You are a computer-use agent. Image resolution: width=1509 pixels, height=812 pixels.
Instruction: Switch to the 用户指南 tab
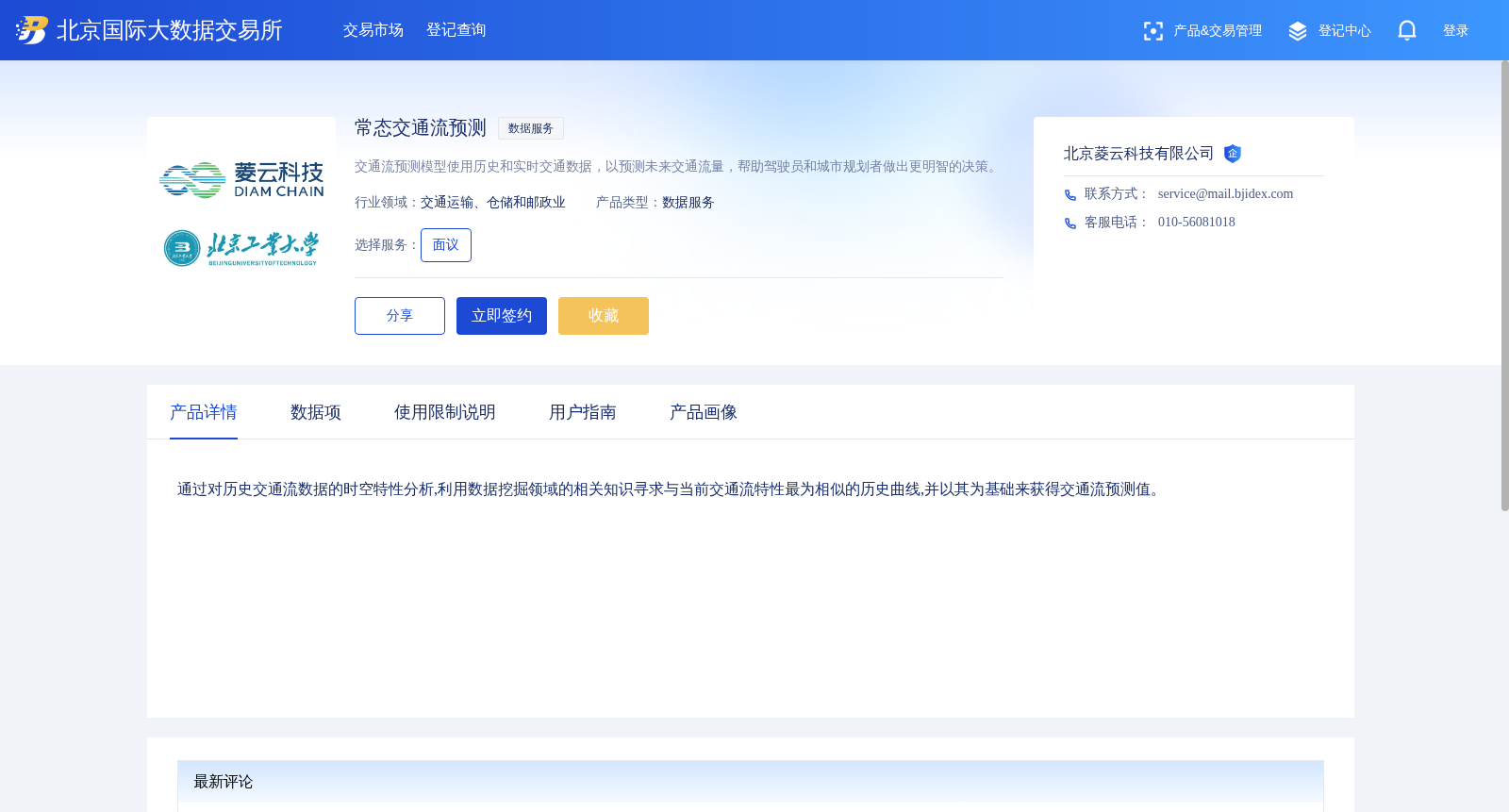(583, 412)
